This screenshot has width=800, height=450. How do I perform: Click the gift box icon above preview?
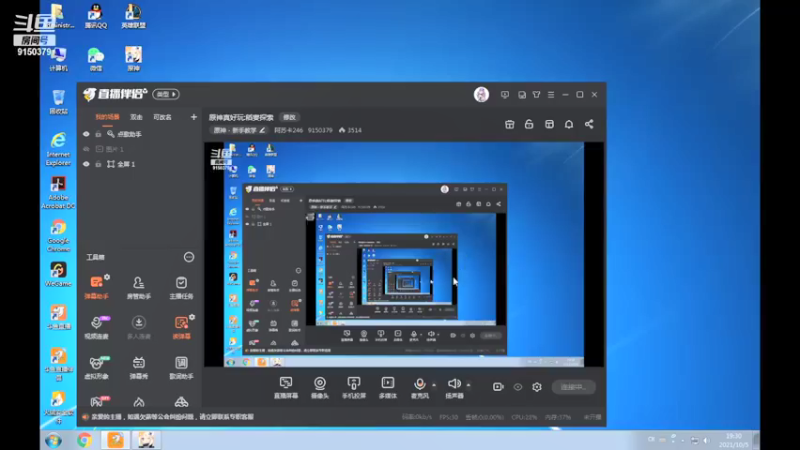509,124
